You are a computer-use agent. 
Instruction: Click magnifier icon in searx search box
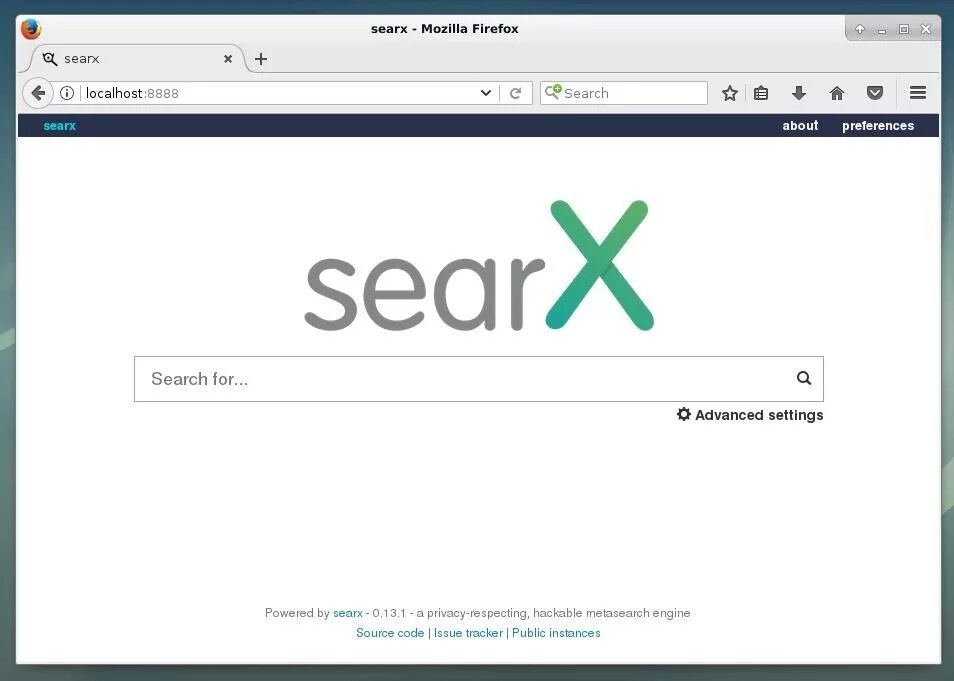[804, 379]
